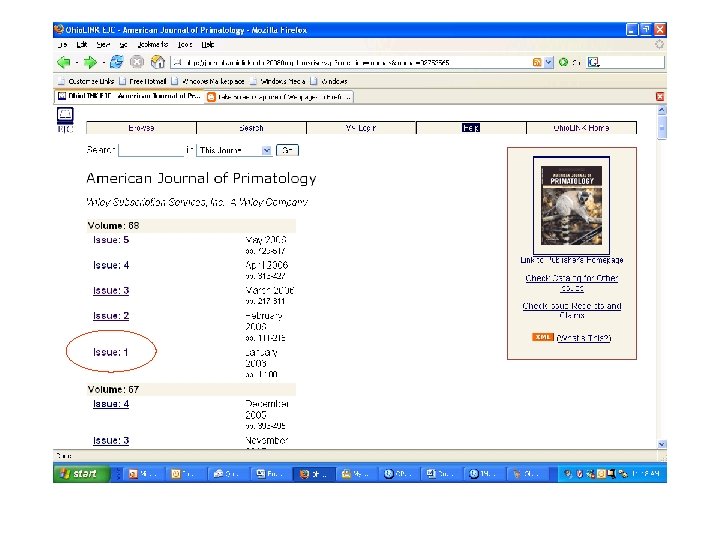Click Check Catalog for Other Copies link
The width and height of the screenshot is (720, 540).
click(572, 283)
